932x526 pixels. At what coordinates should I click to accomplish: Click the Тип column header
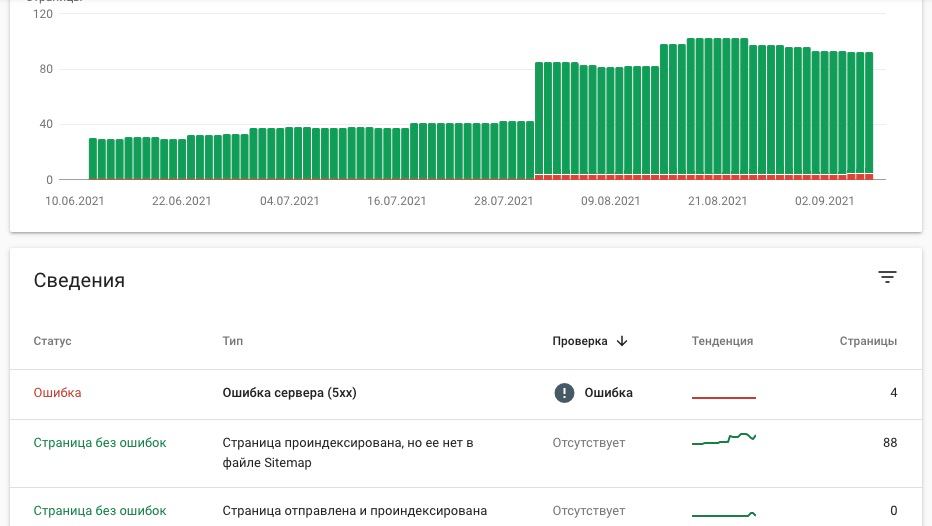(232, 341)
